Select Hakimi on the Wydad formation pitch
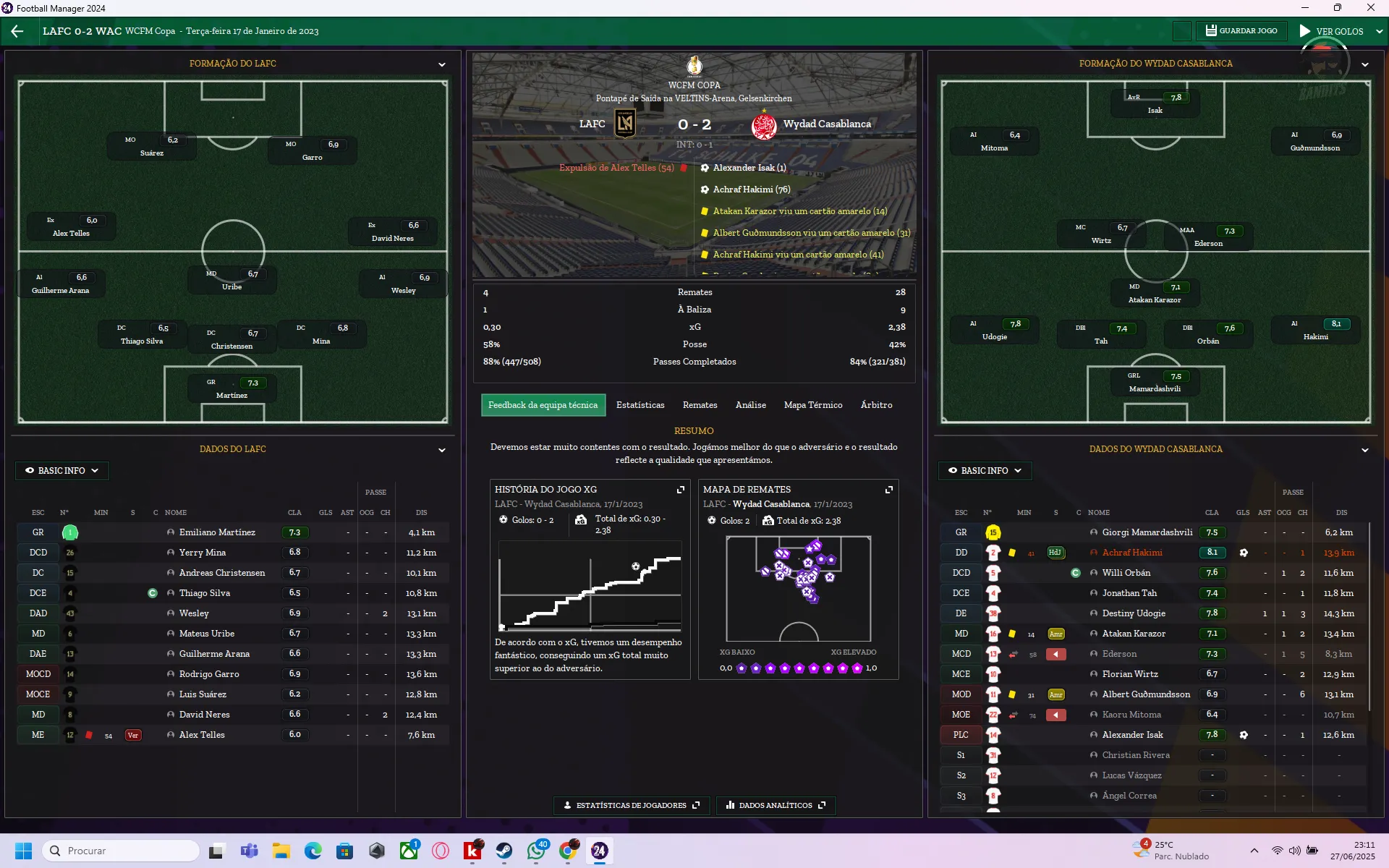This screenshot has width=1389, height=868. coord(1315,330)
